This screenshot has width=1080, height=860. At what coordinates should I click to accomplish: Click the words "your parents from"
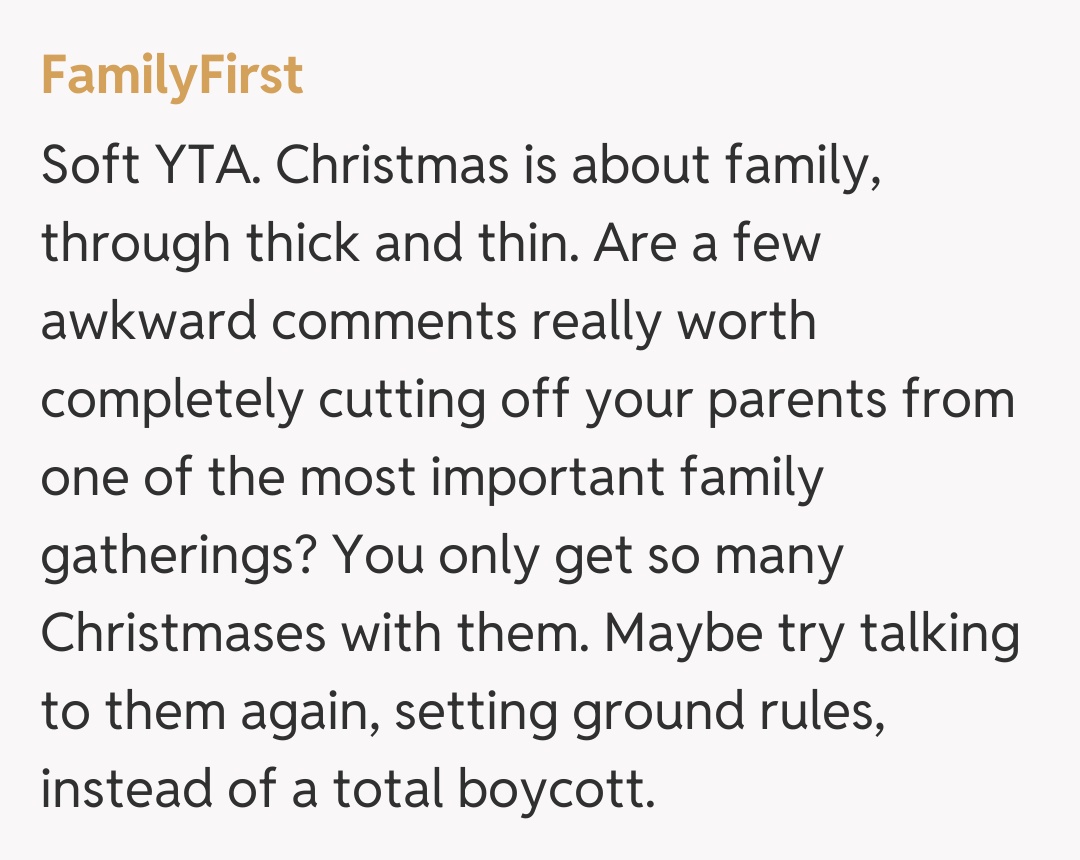coord(800,399)
